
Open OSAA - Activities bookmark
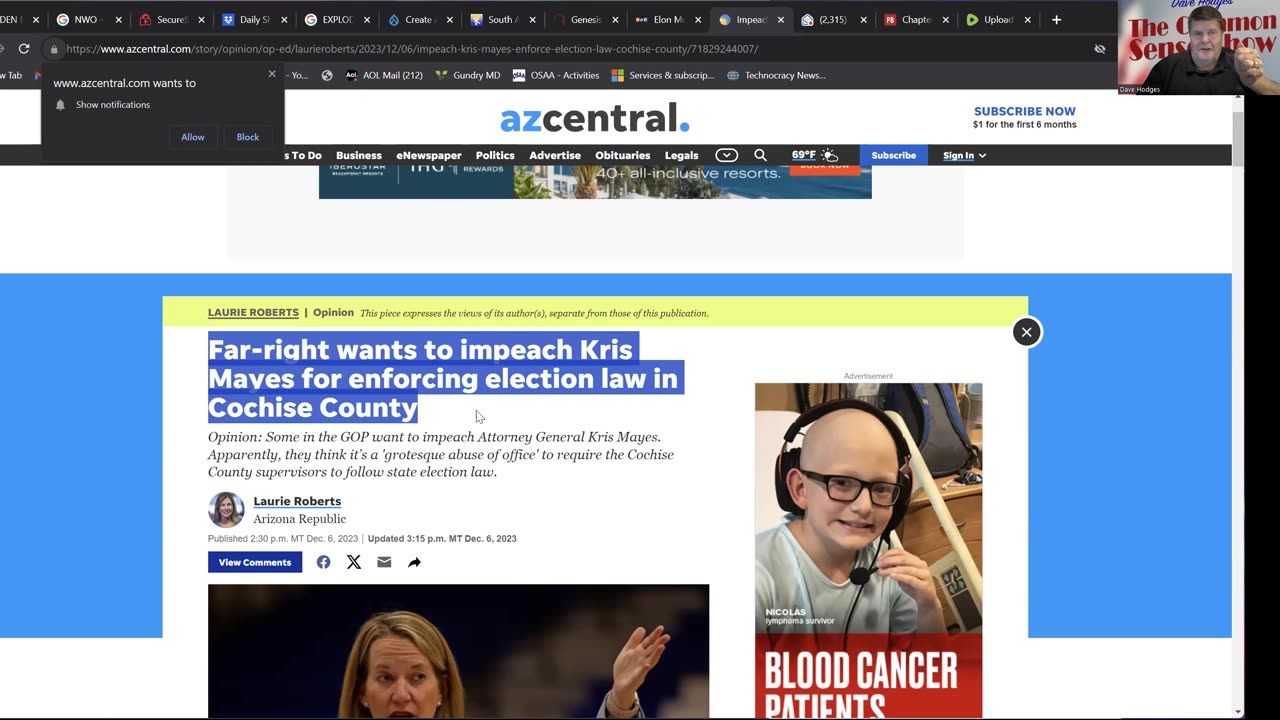click(556, 75)
